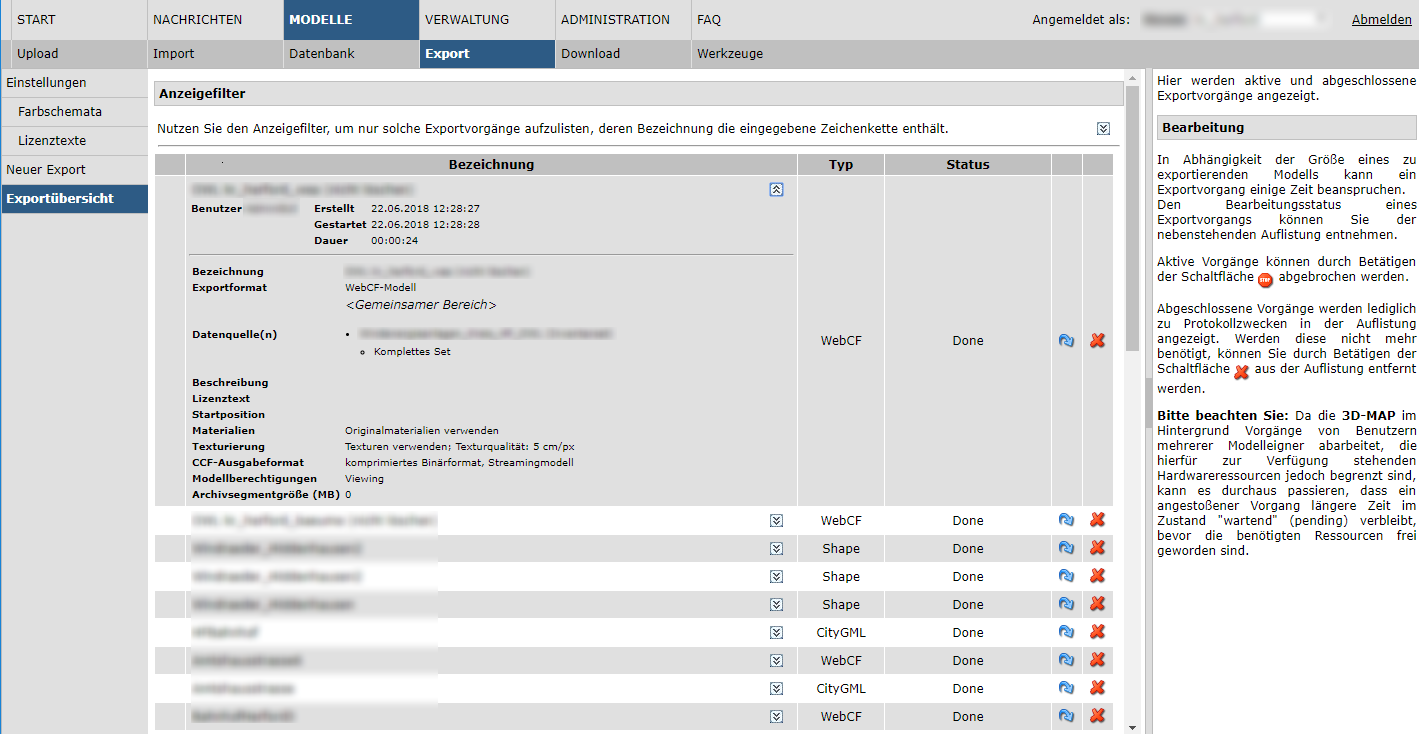Click the scrollbar up arrow
Viewport: 1419px width, 734px height.
1132,77
